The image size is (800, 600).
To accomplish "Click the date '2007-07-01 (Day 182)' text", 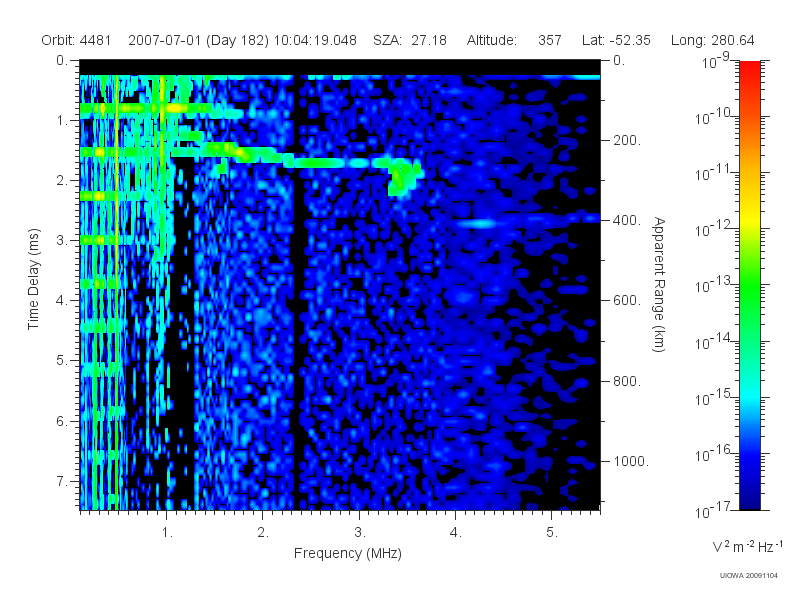I will pyautogui.click(x=198, y=40).
